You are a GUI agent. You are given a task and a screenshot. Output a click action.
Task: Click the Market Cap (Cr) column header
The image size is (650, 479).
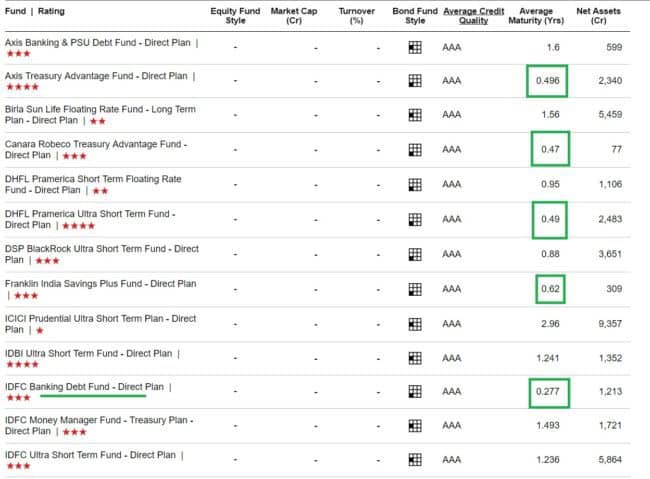(x=294, y=16)
